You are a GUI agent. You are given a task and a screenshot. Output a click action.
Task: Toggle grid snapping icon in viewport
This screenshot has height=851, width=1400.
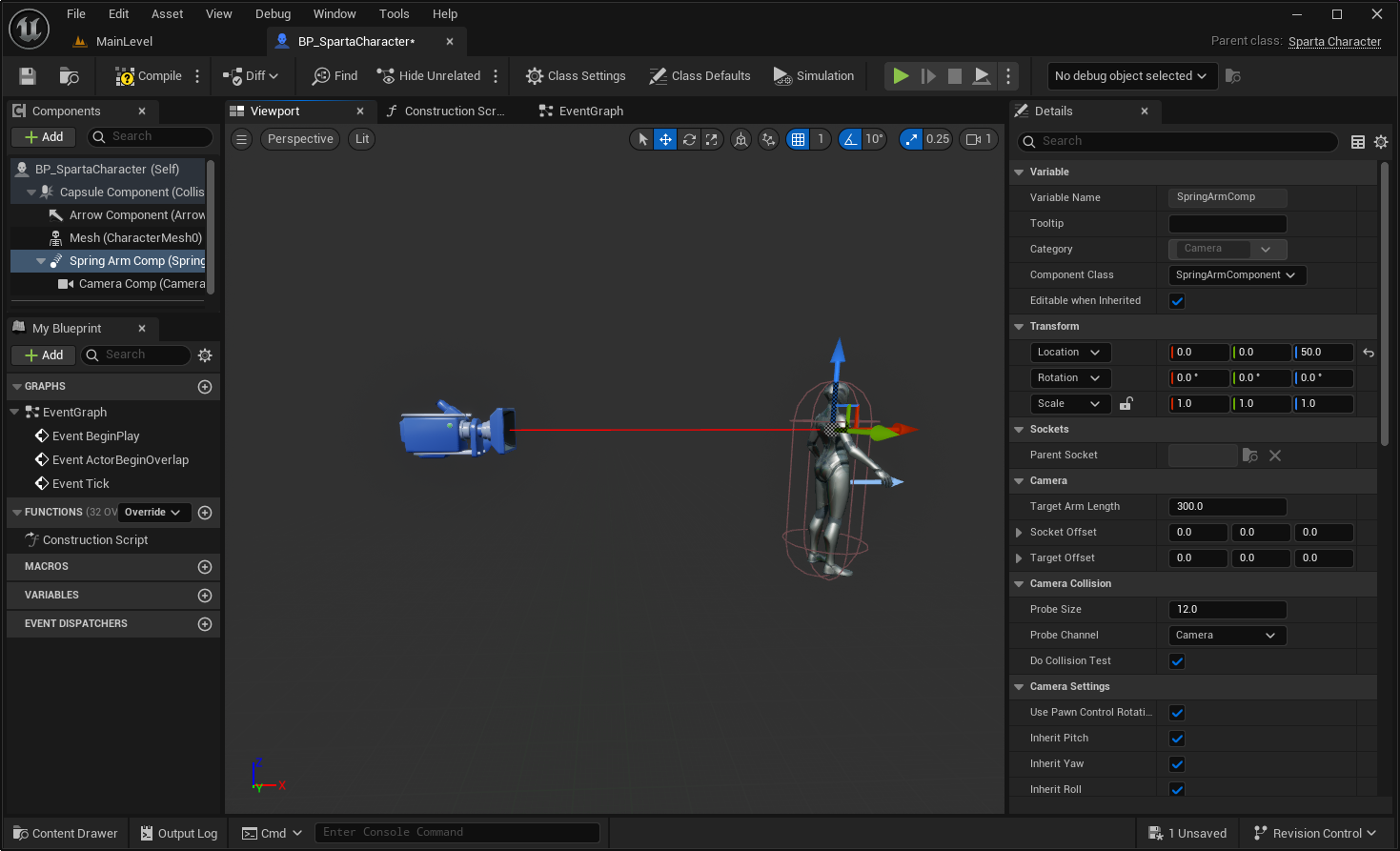pos(799,139)
